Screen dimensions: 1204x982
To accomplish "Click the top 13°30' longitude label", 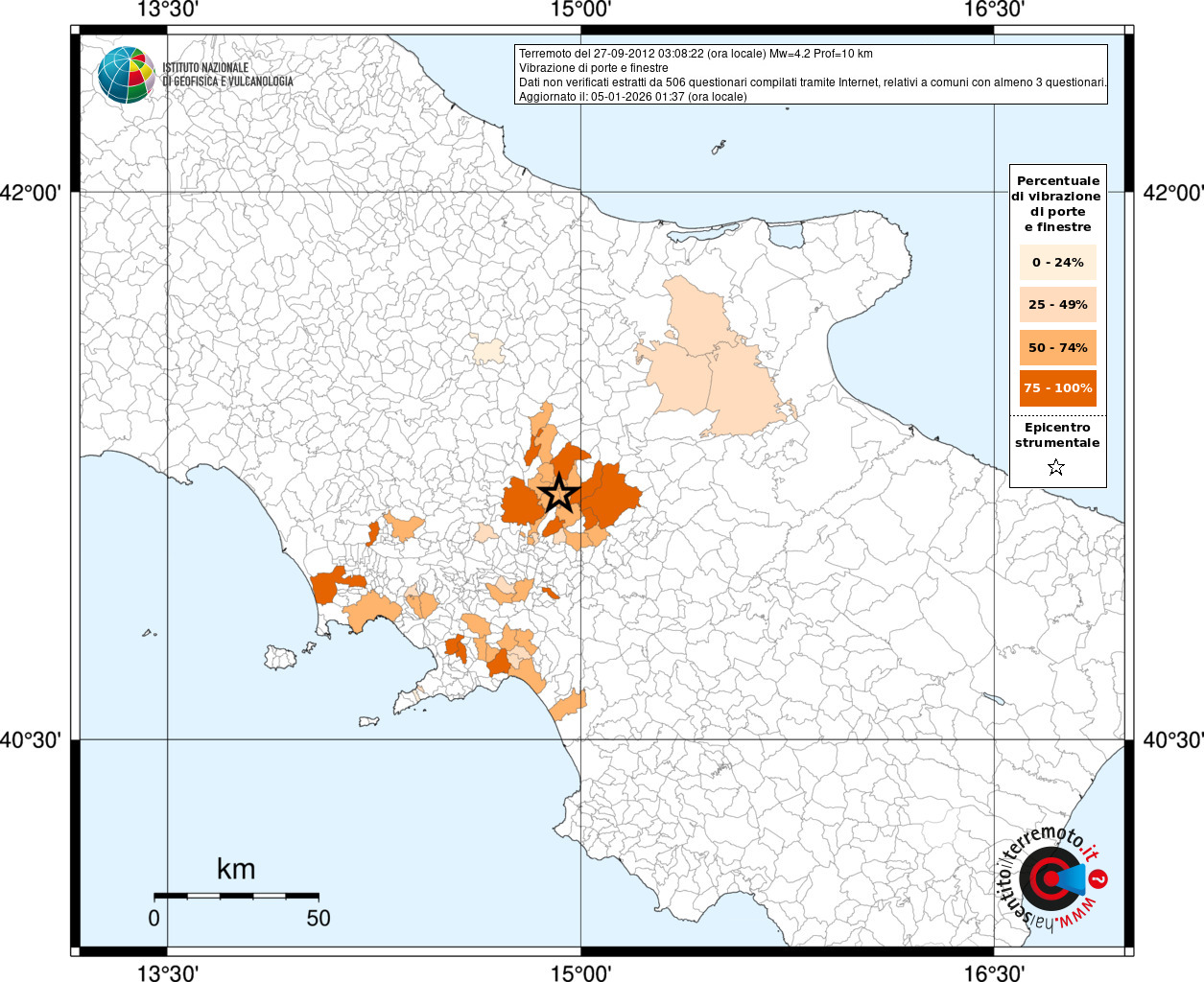I will [168, 11].
